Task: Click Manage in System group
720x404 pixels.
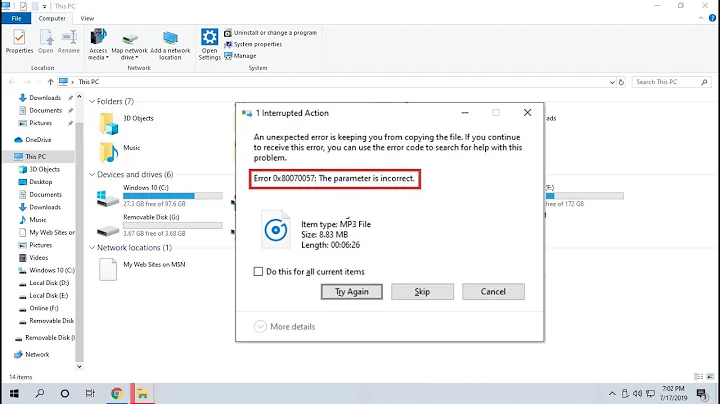Action: coord(240,56)
